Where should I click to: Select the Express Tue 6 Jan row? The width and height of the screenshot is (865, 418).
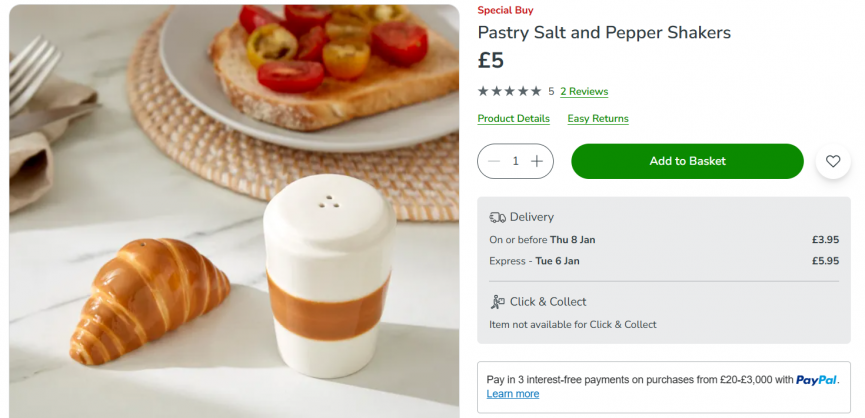coord(663,261)
